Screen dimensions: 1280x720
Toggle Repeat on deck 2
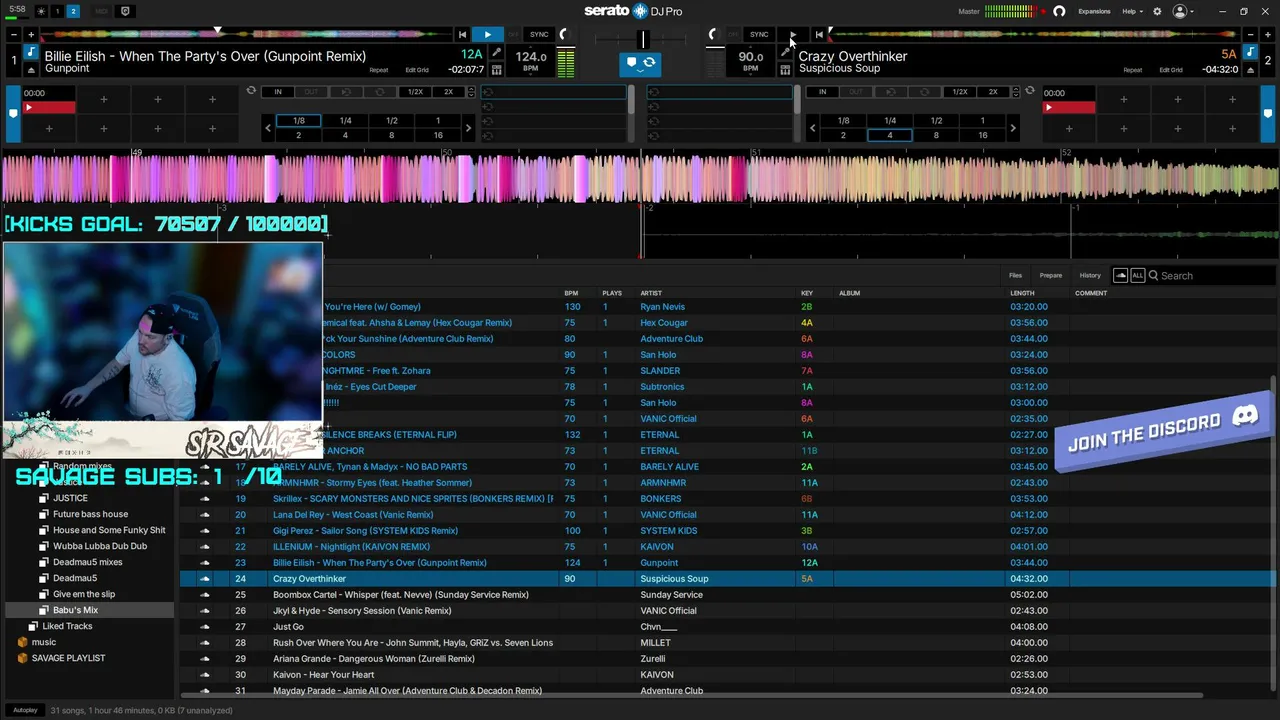pyautogui.click(x=1133, y=70)
